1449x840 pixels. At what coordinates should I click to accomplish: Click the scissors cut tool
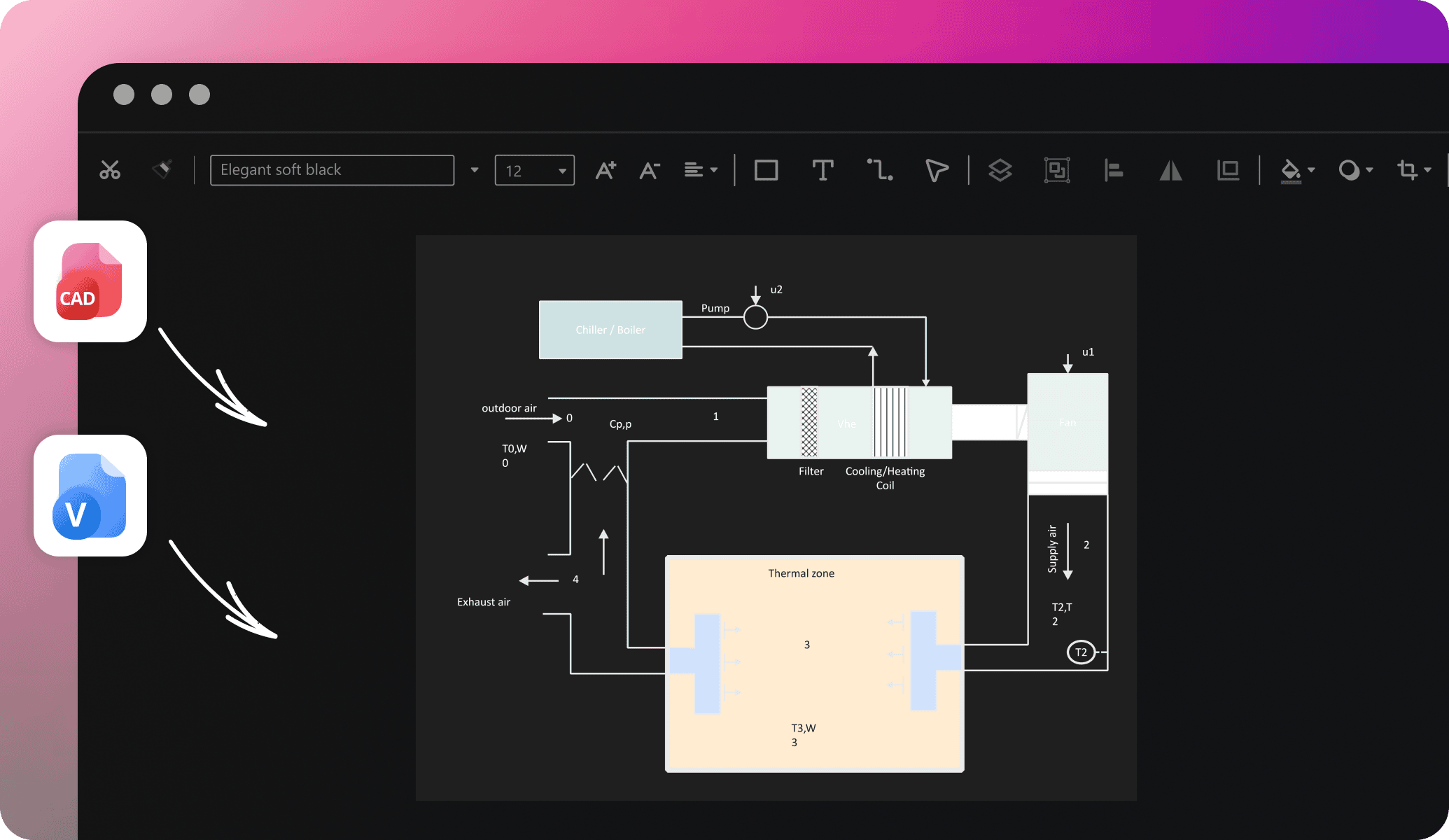pyautogui.click(x=110, y=169)
